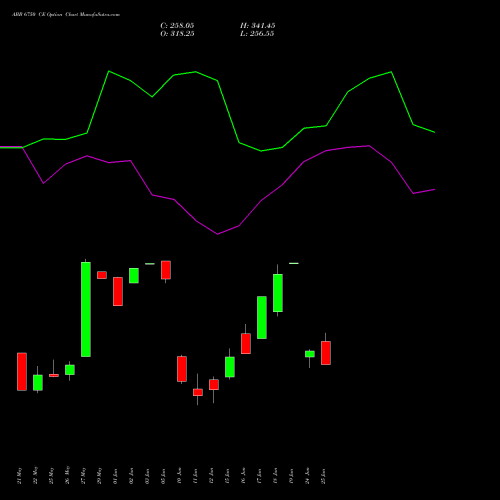The image size is (500, 500).
Task: Select the open value O: 318.25
Action: click(x=177, y=34)
